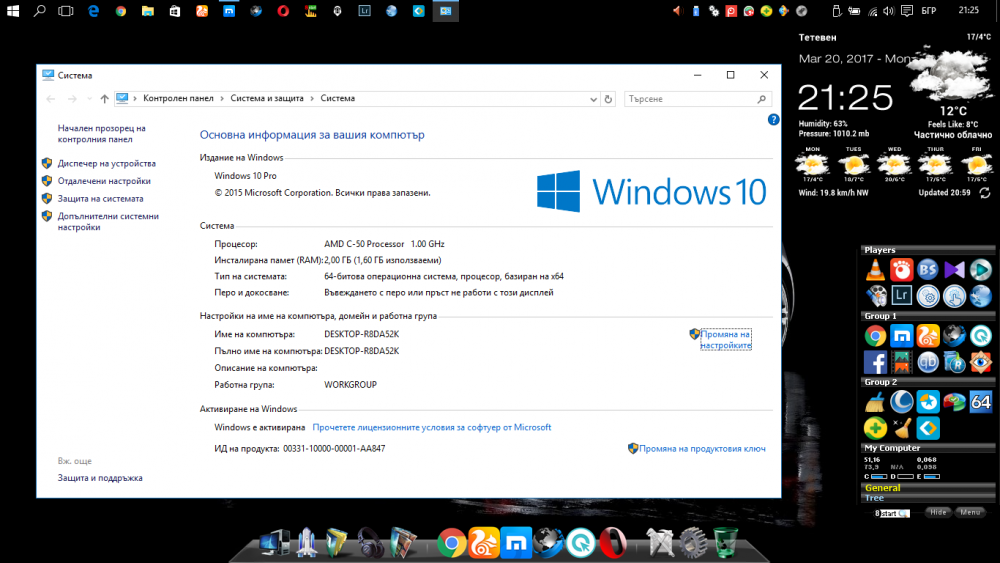Read Microsoft software license terms link
1000x563 pixels.
(431, 427)
